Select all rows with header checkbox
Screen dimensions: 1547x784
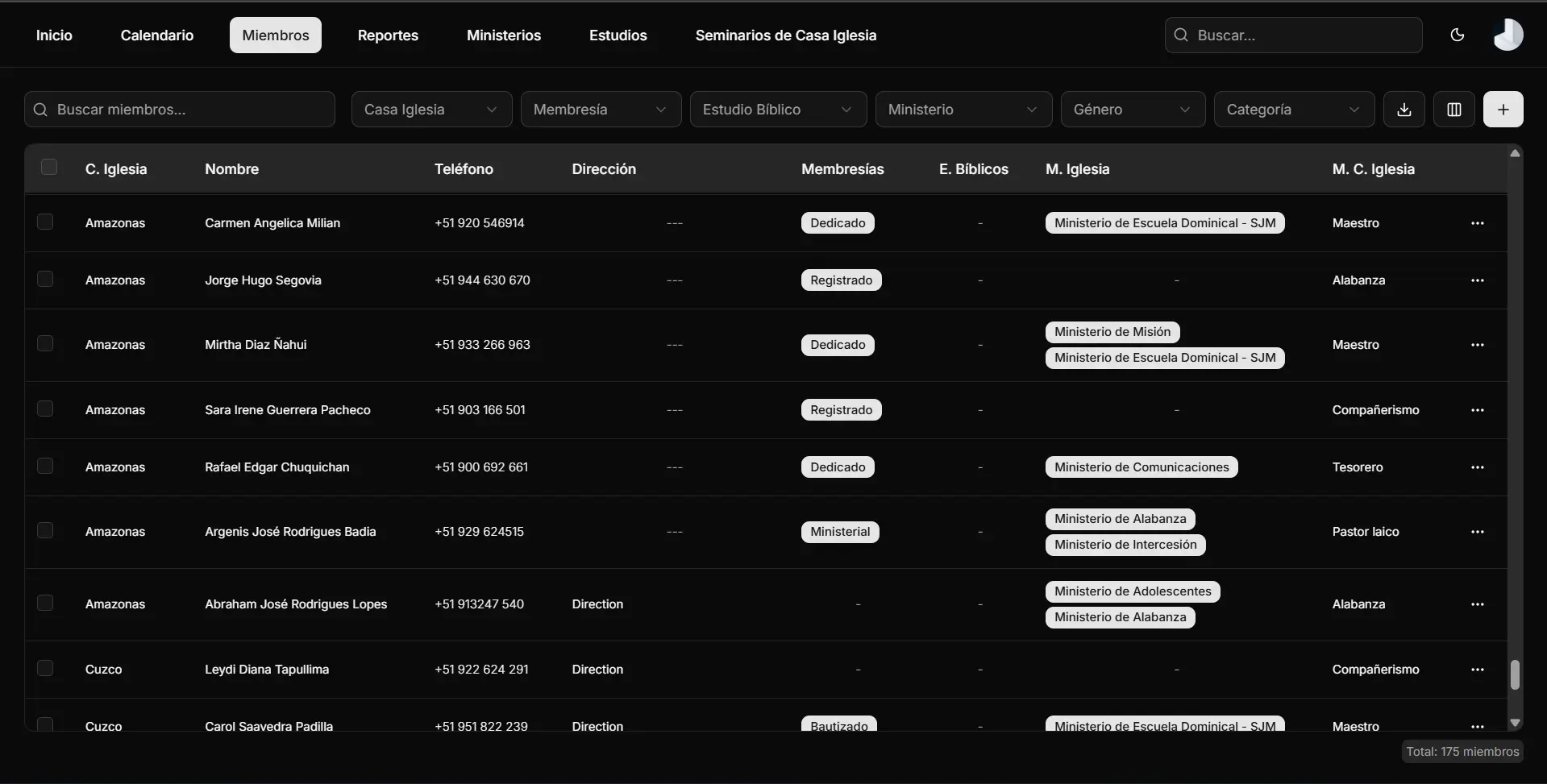49,168
